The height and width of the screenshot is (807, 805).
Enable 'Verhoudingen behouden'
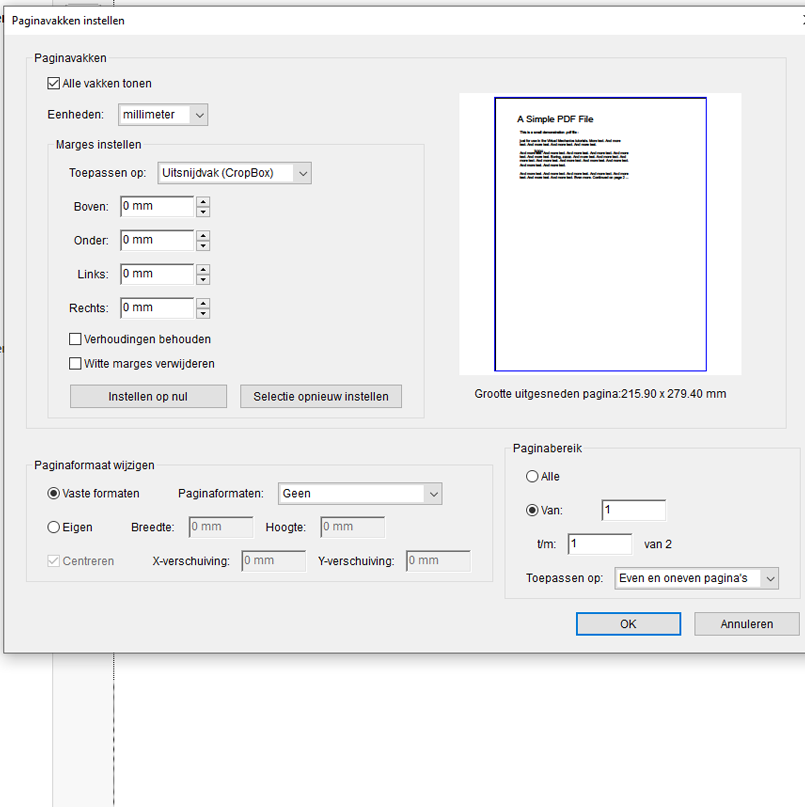pyautogui.click(x=75, y=339)
